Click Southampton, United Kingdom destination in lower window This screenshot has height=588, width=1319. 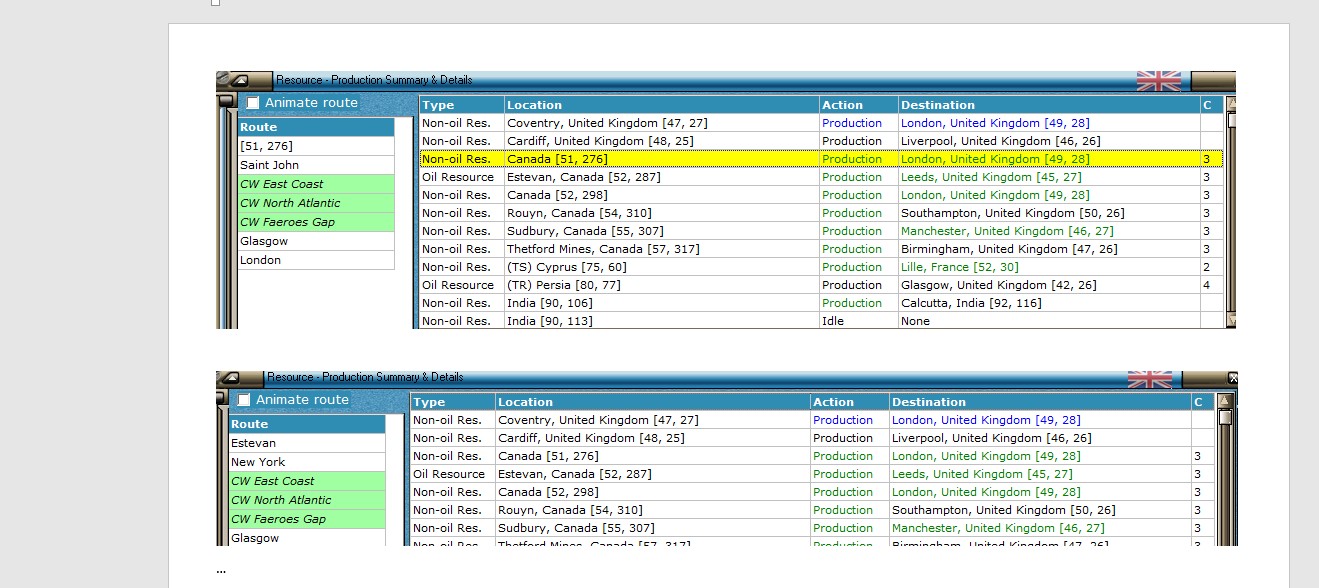1040,510
